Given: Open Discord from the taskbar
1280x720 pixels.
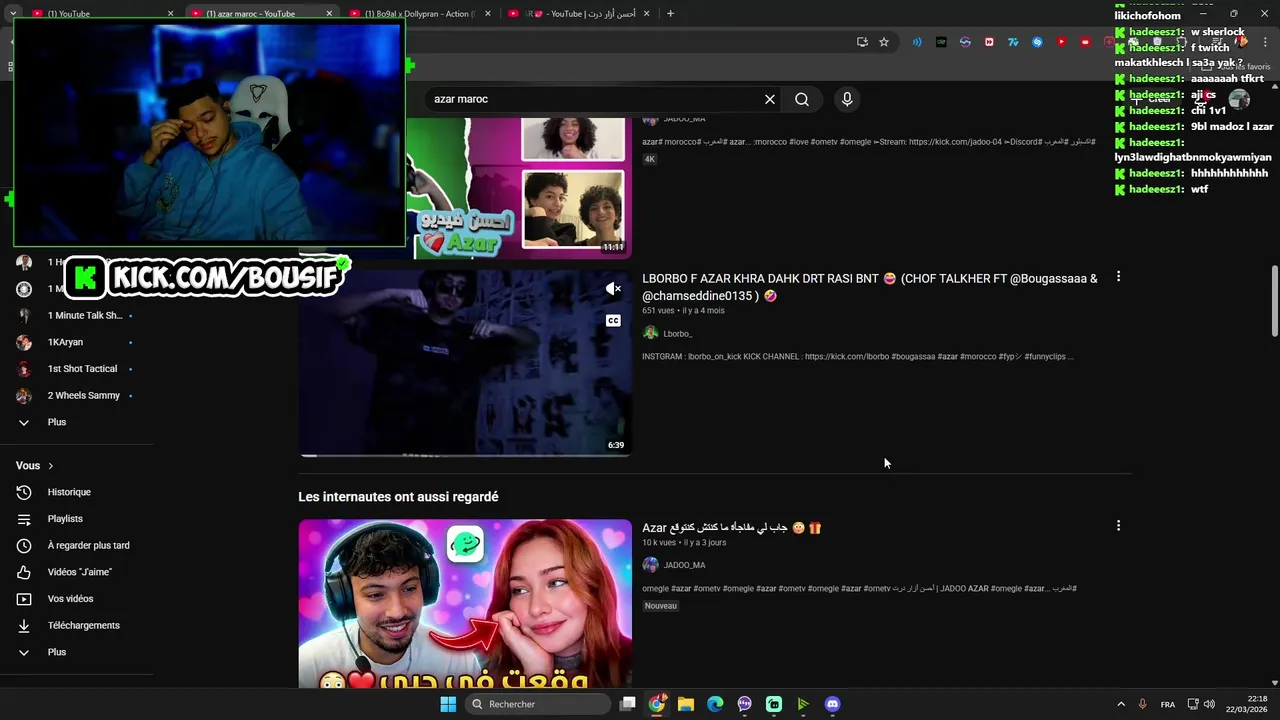Looking at the screenshot, I should click(833, 704).
